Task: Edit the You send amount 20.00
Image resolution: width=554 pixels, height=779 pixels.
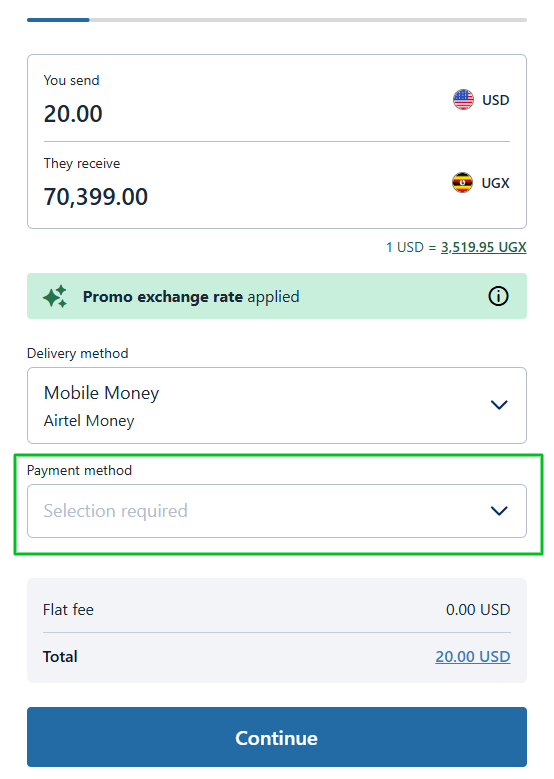Action: pos(73,114)
